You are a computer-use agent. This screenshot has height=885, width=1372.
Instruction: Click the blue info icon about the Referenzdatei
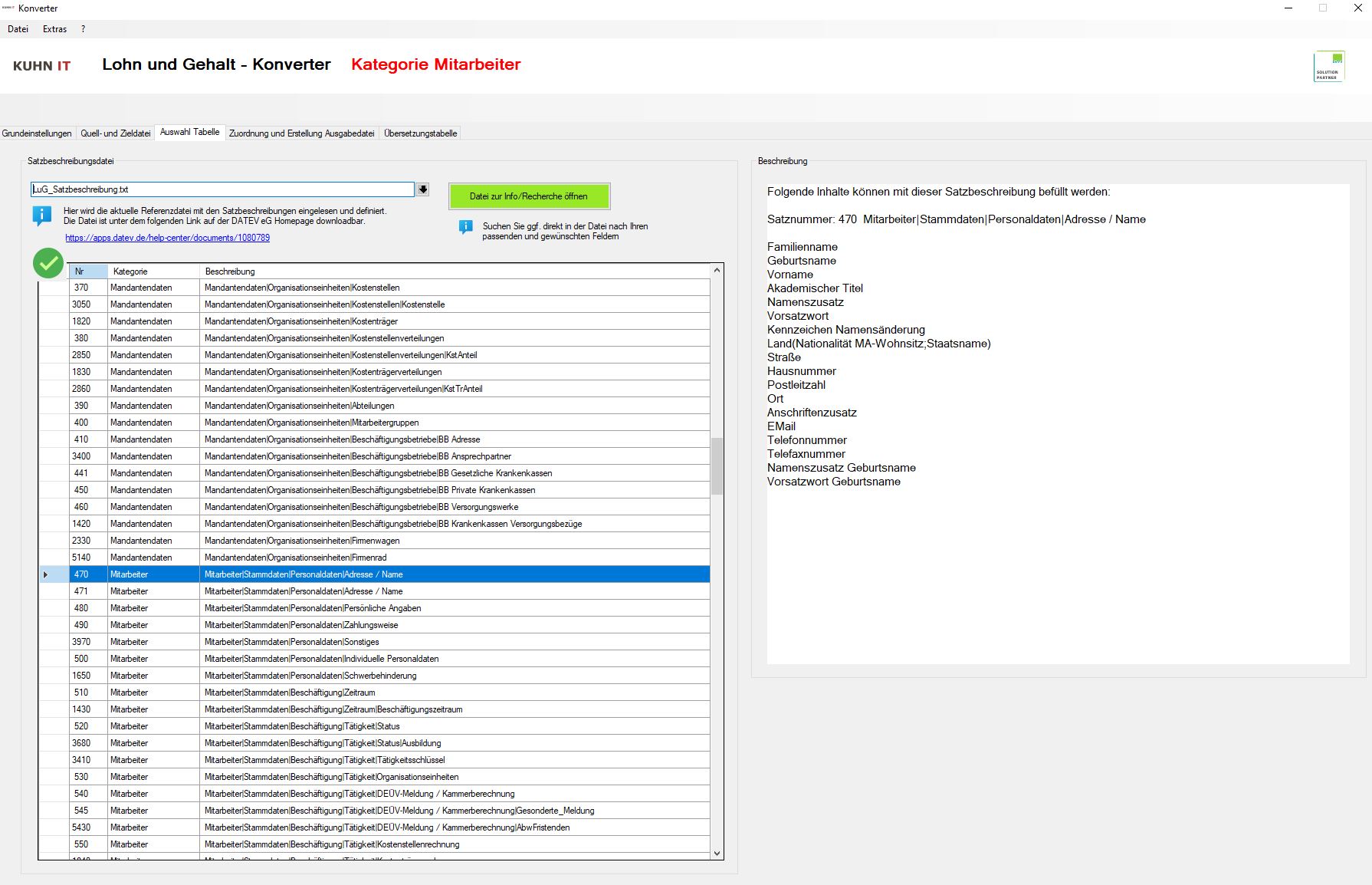[41, 215]
